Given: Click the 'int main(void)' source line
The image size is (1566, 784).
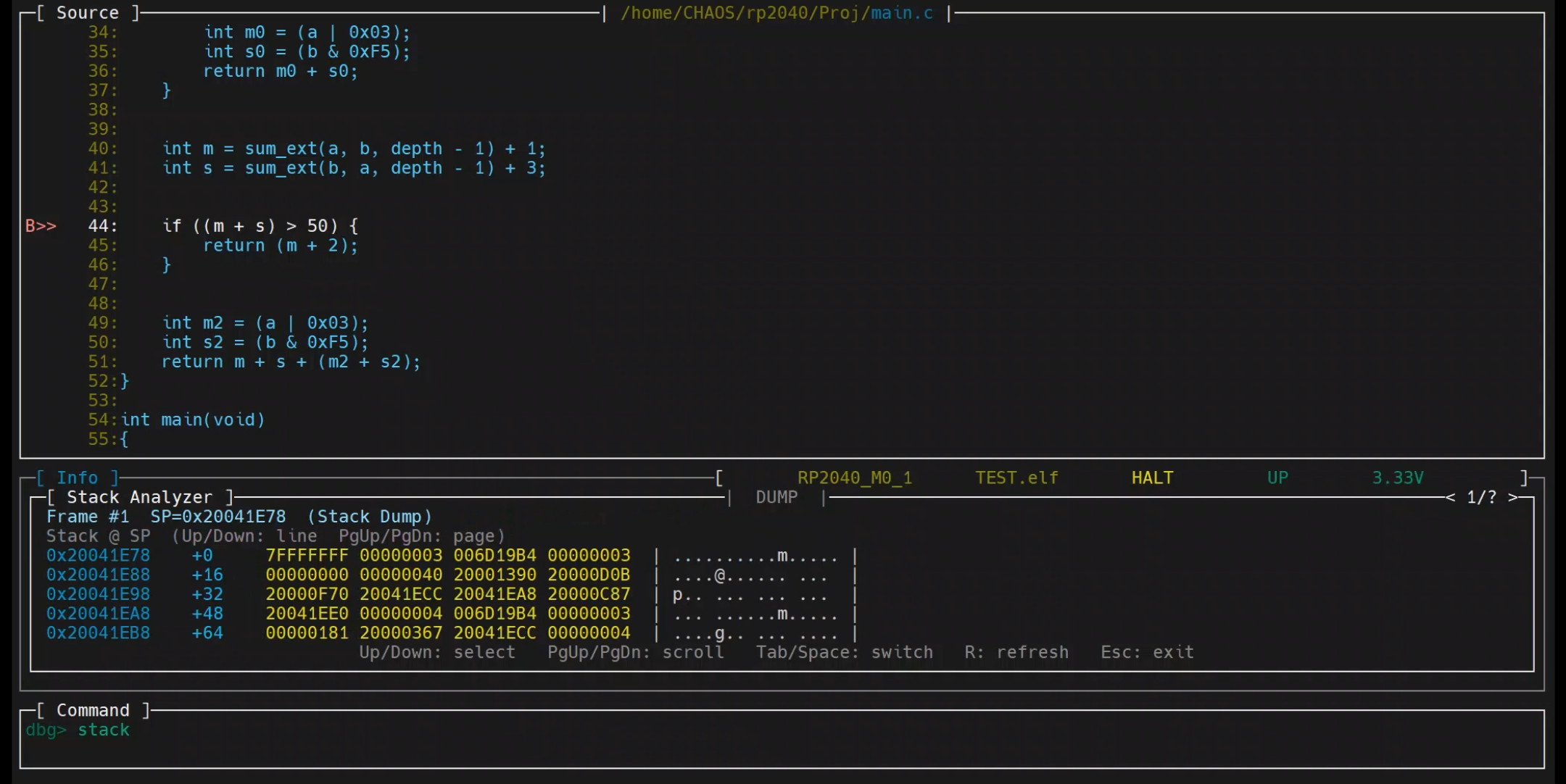Looking at the screenshot, I should coord(193,420).
